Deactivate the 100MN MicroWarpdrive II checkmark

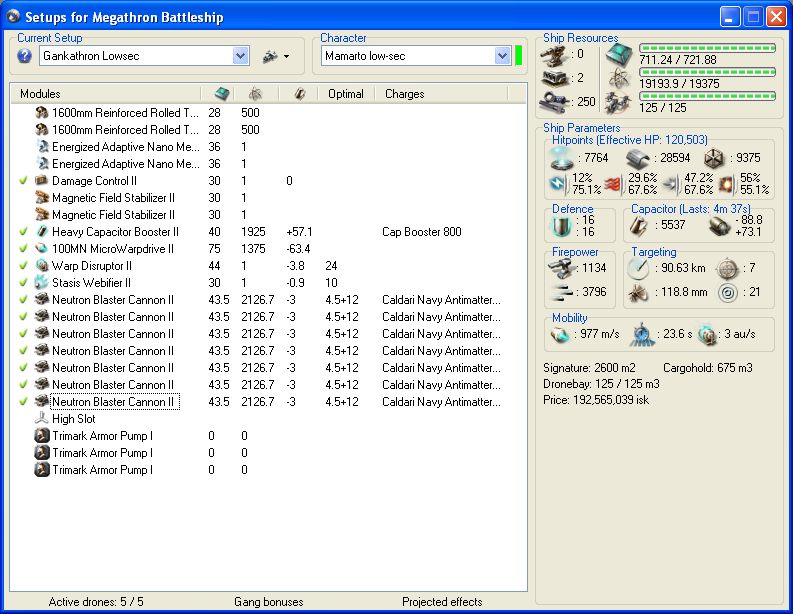23,249
